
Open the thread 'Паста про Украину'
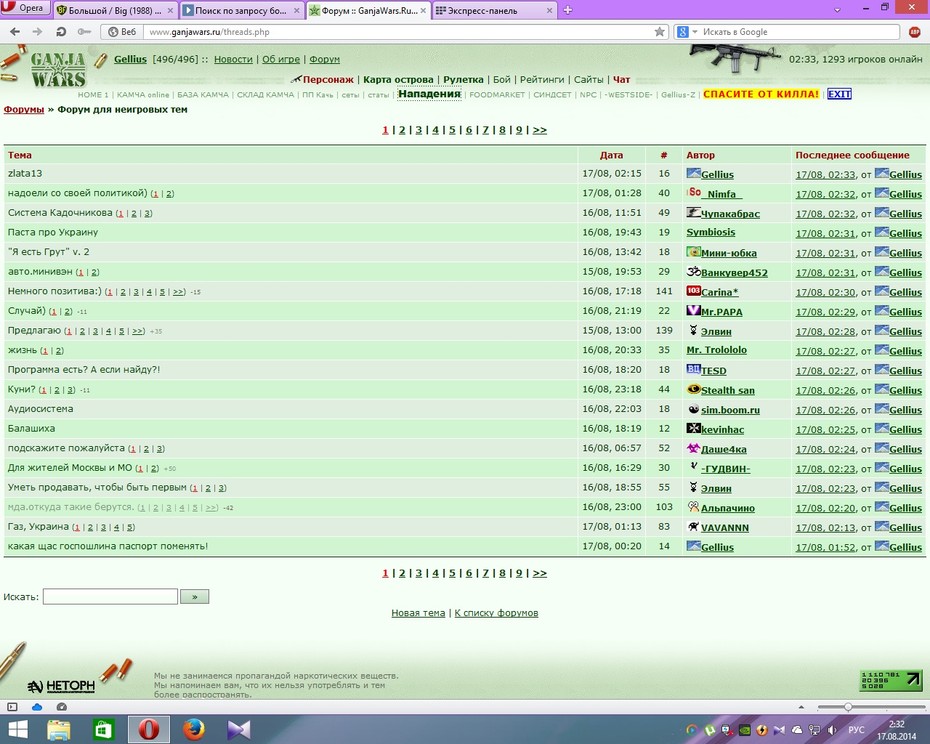click(x=53, y=232)
